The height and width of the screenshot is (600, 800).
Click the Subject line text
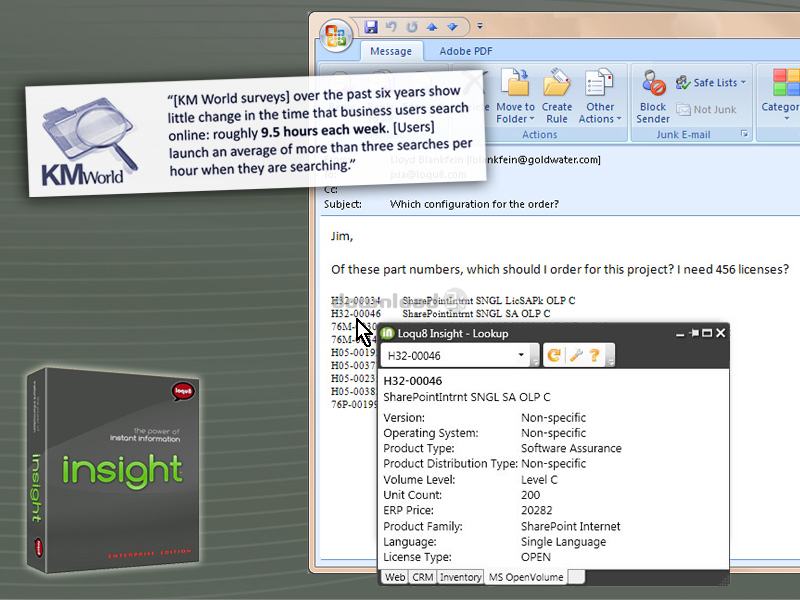coord(474,204)
